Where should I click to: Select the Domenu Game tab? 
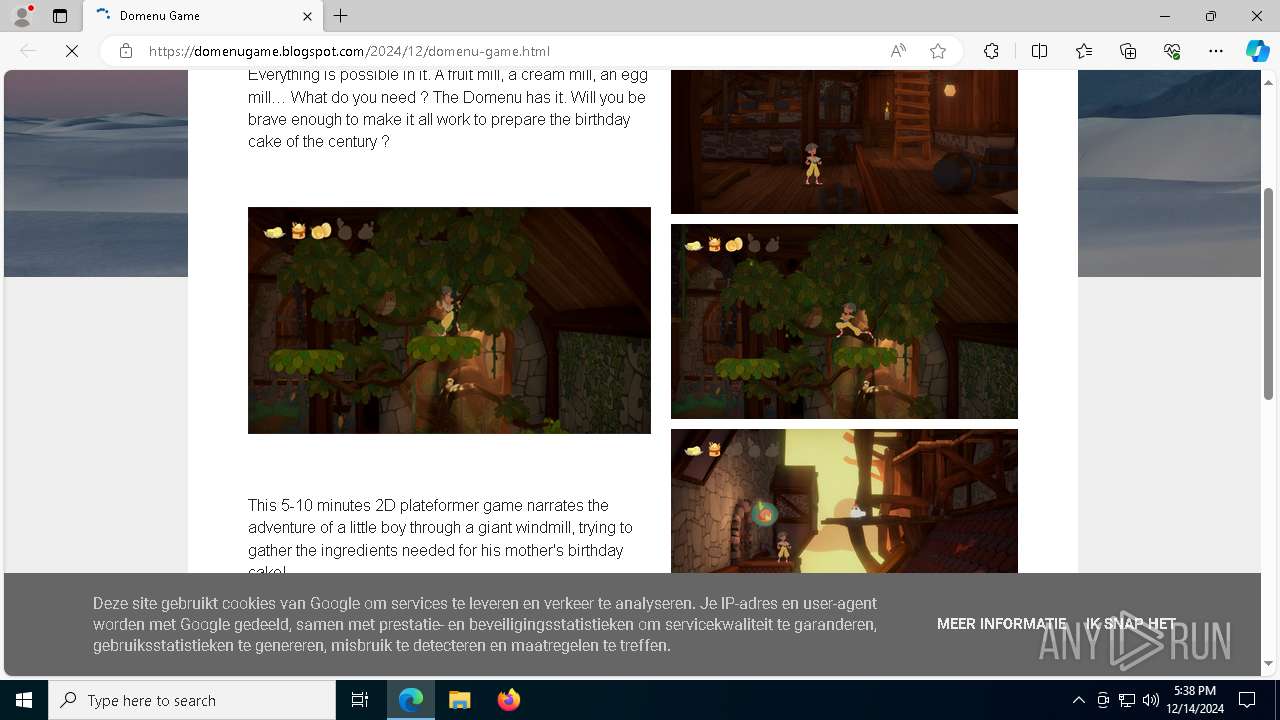[x=204, y=16]
